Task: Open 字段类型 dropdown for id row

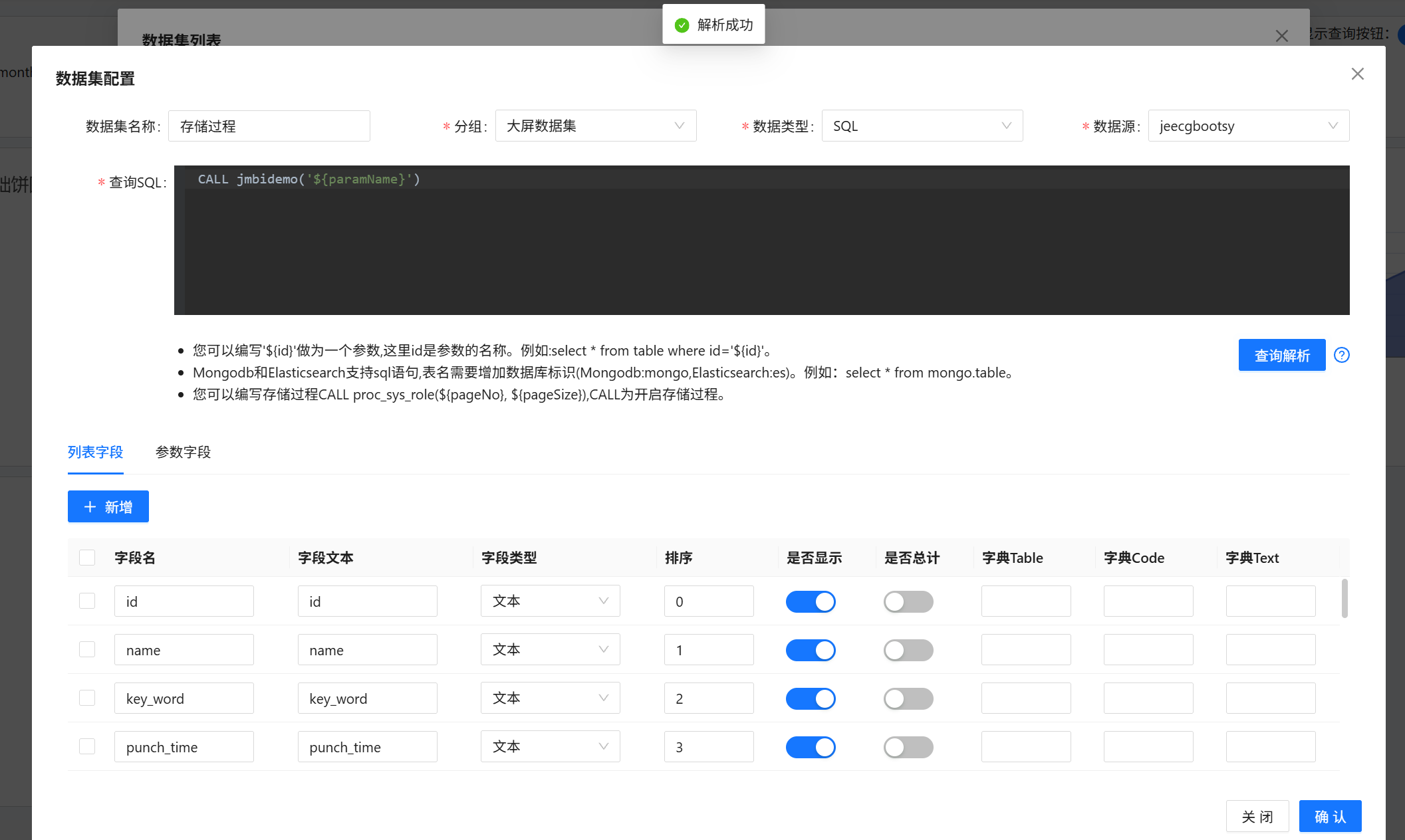Action: (x=550, y=601)
